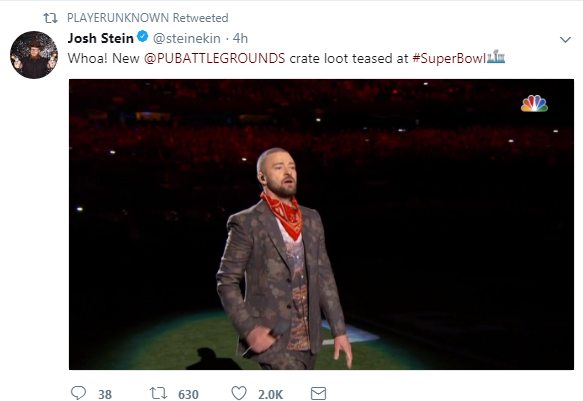Viewport: 583px width, 401px height.
Task: Open the halftime show image
Action: 321,224
